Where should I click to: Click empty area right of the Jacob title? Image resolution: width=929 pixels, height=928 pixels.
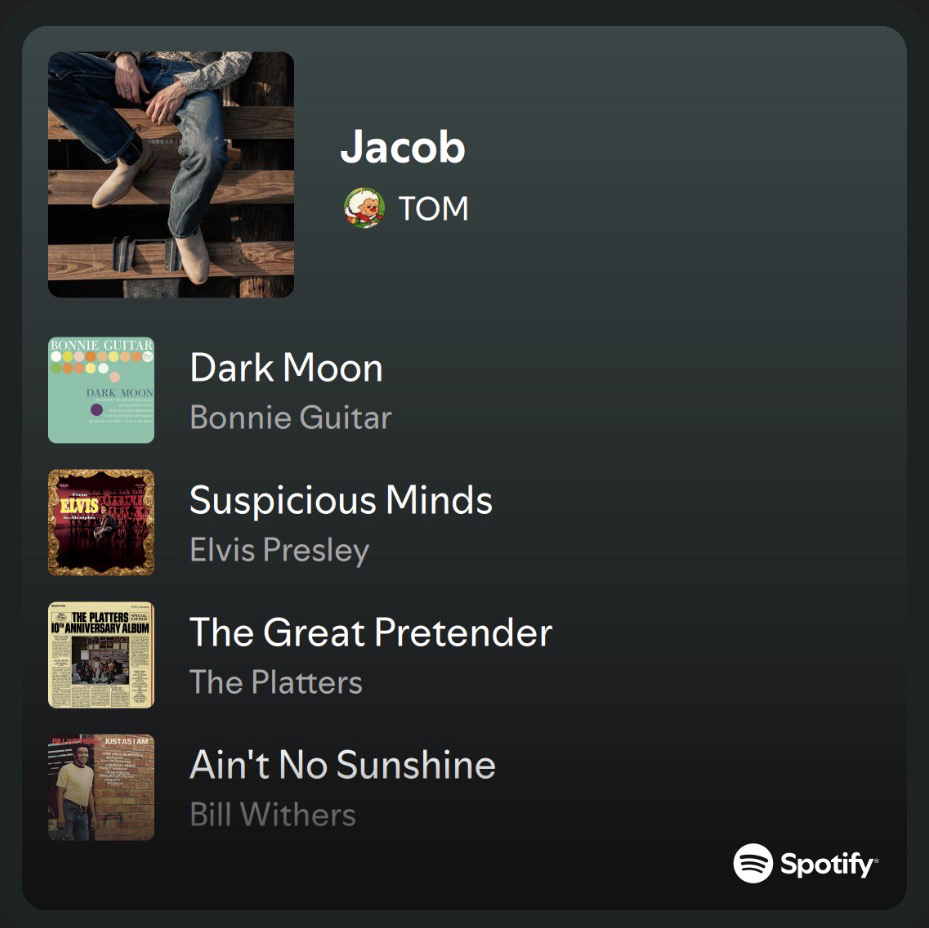pyautogui.click(x=681, y=146)
